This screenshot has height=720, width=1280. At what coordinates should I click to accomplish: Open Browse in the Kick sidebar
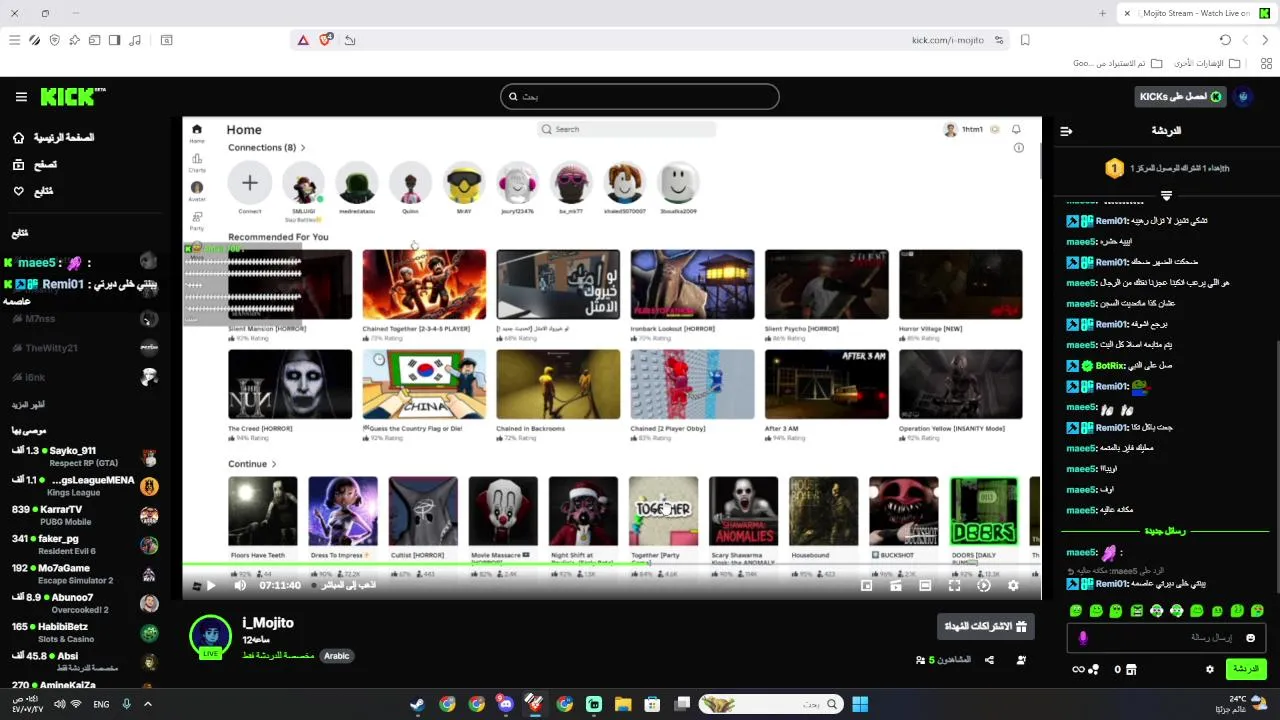point(35,164)
